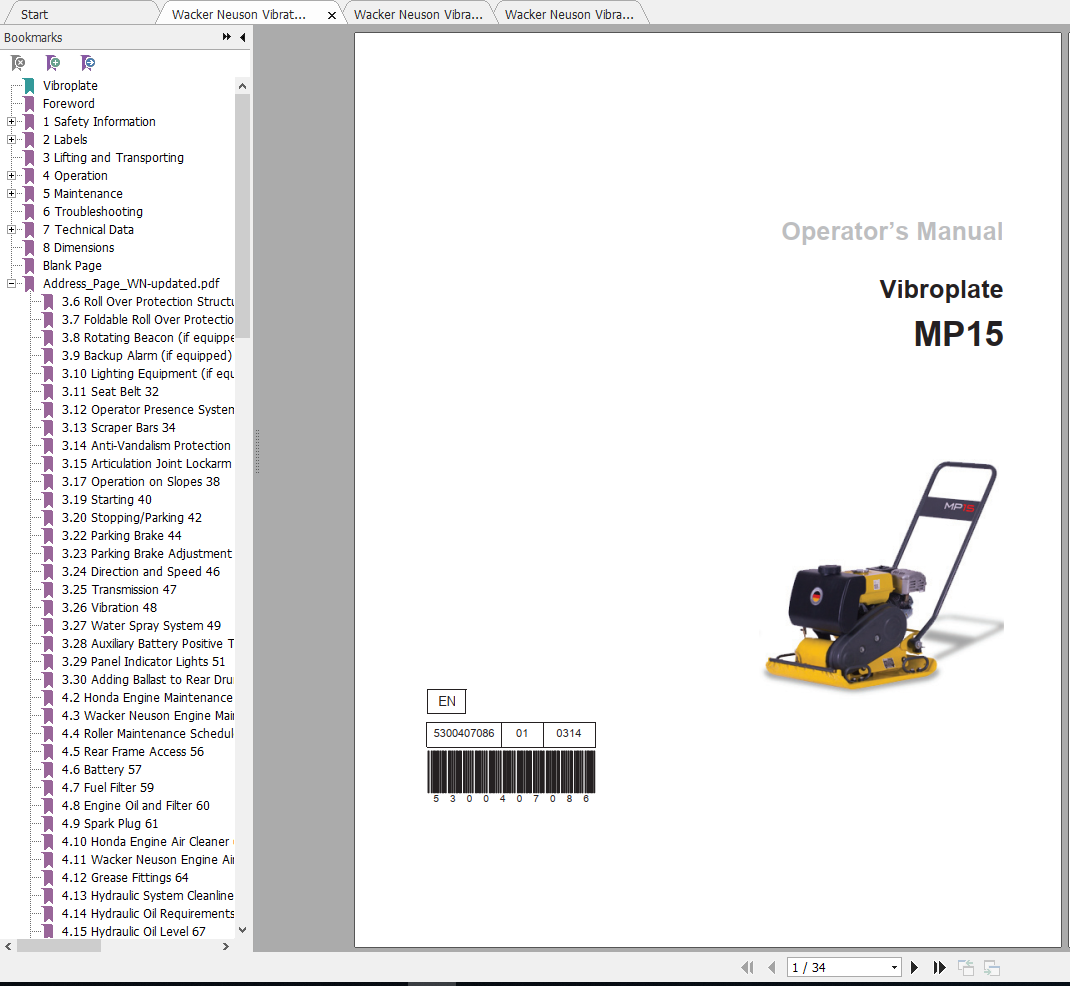This screenshot has height=986, width=1070.
Task: Collapse the Bookmarks panel with left arrow
Action: [243, 38]
